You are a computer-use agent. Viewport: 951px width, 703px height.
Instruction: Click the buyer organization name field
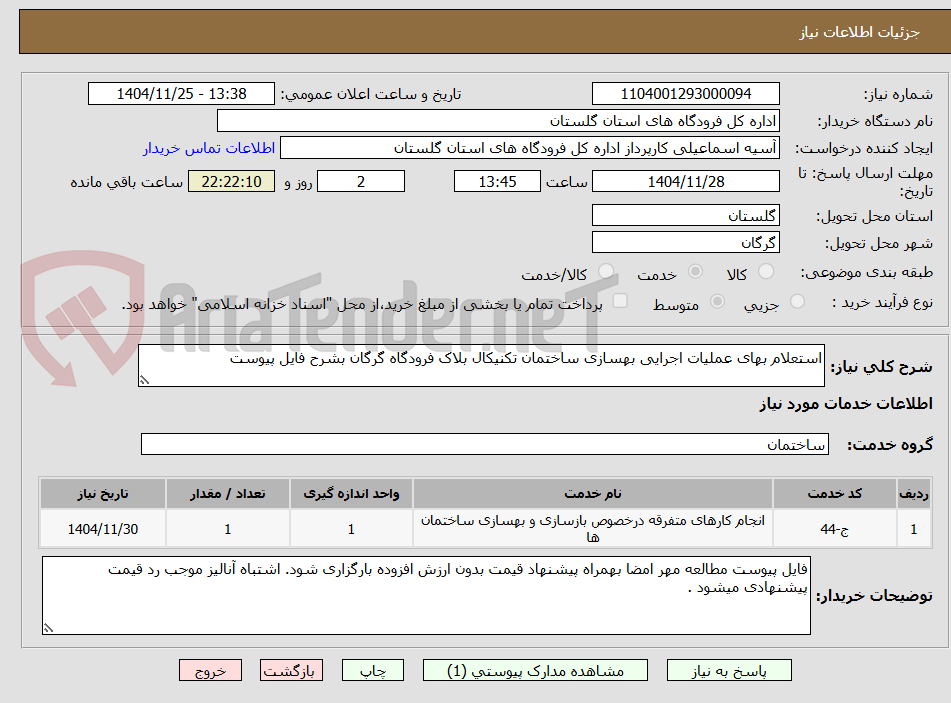pos(498,121)
